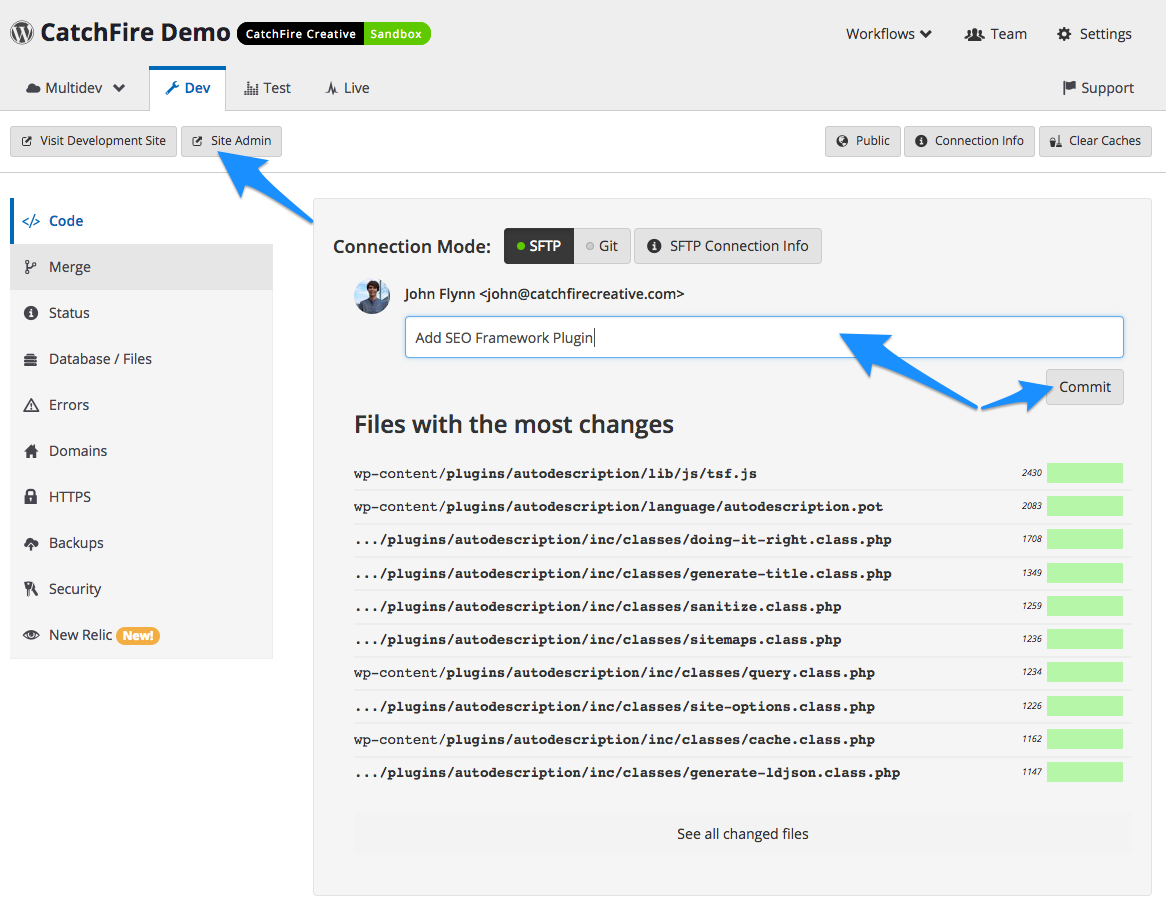Click Visit Development Site button
The image size is (1166, 904).
[x=94, y=141]
